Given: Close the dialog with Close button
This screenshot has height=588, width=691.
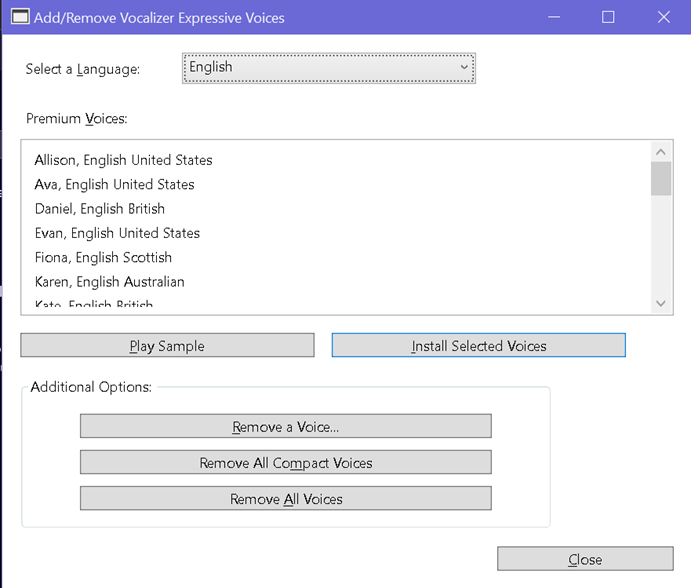Looking at the screenshot, I should pyautogui.click(x=585, y=559).
